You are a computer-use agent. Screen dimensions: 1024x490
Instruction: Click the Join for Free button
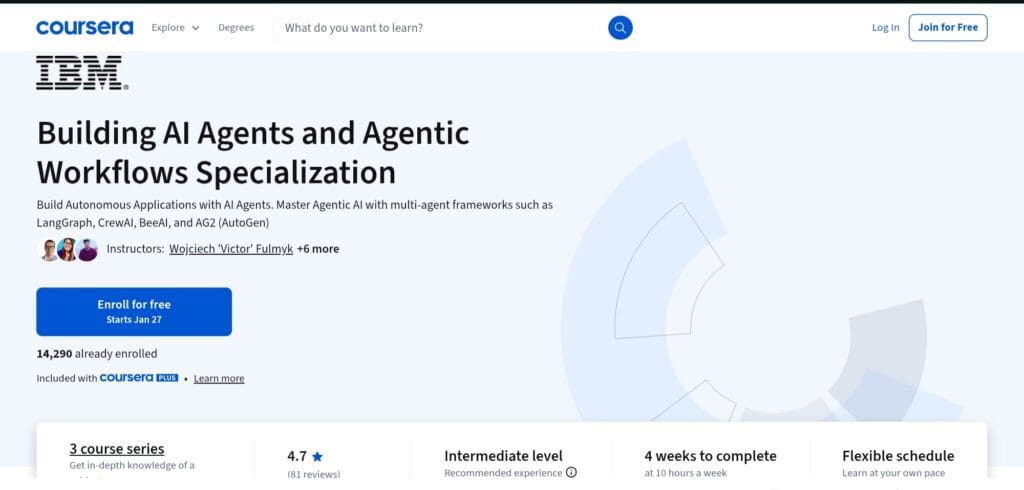(948, 27)
